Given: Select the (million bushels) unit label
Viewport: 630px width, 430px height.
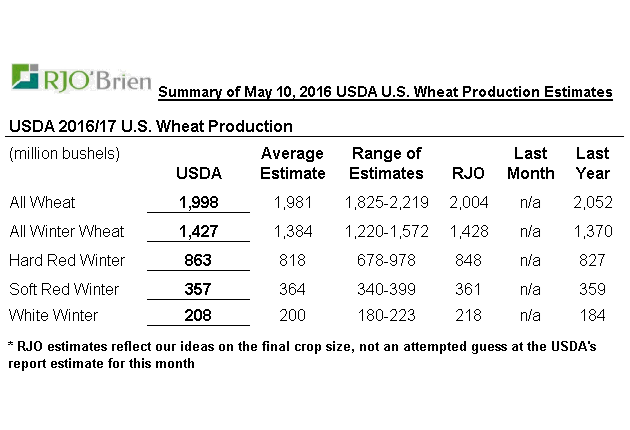Looking at the screenshot, I should 64,154.
